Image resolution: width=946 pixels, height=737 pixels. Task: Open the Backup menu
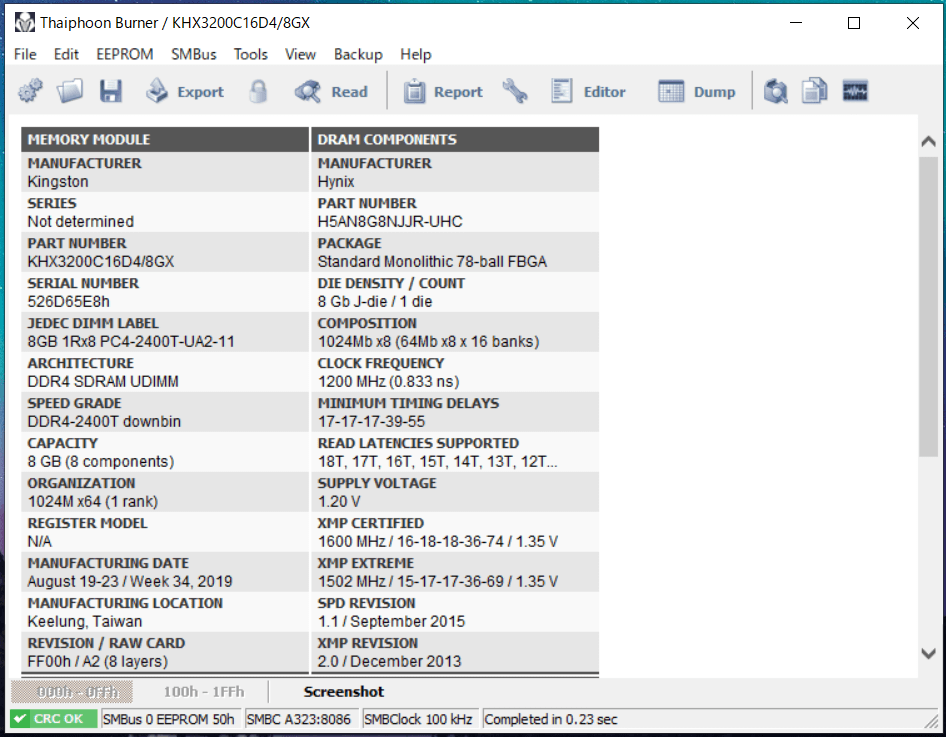click(358, 54)
